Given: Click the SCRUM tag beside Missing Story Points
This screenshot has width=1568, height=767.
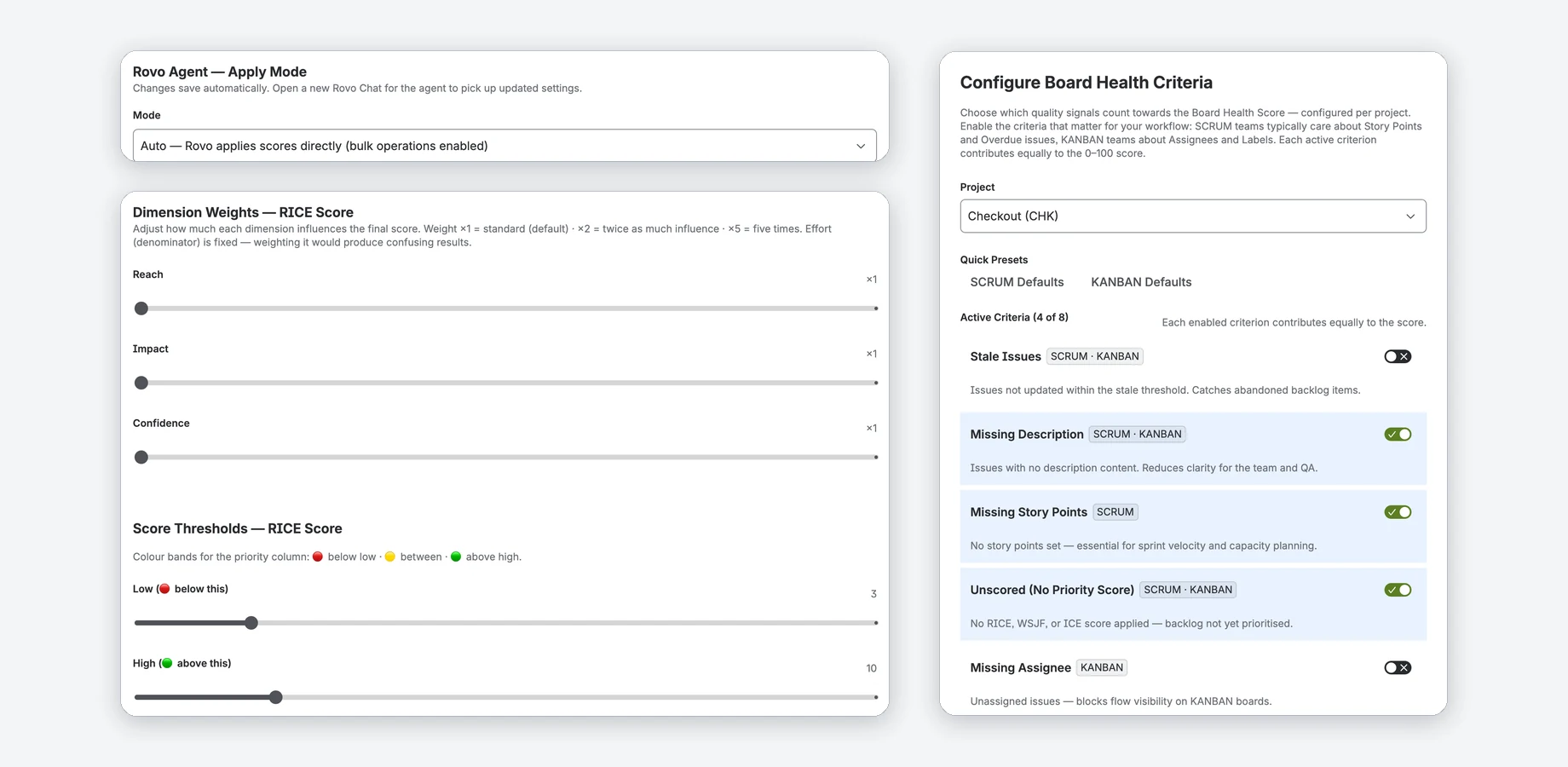Looking at the screenshot, I should [1115, 512].
